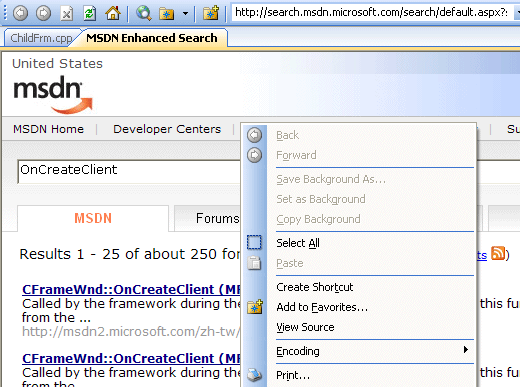Image resolution: width=520 pixels, height=387 pixels.
Task: Click the msdn2.microsoft.com/zh-tw URL text
Action: (x=131, y=332)
